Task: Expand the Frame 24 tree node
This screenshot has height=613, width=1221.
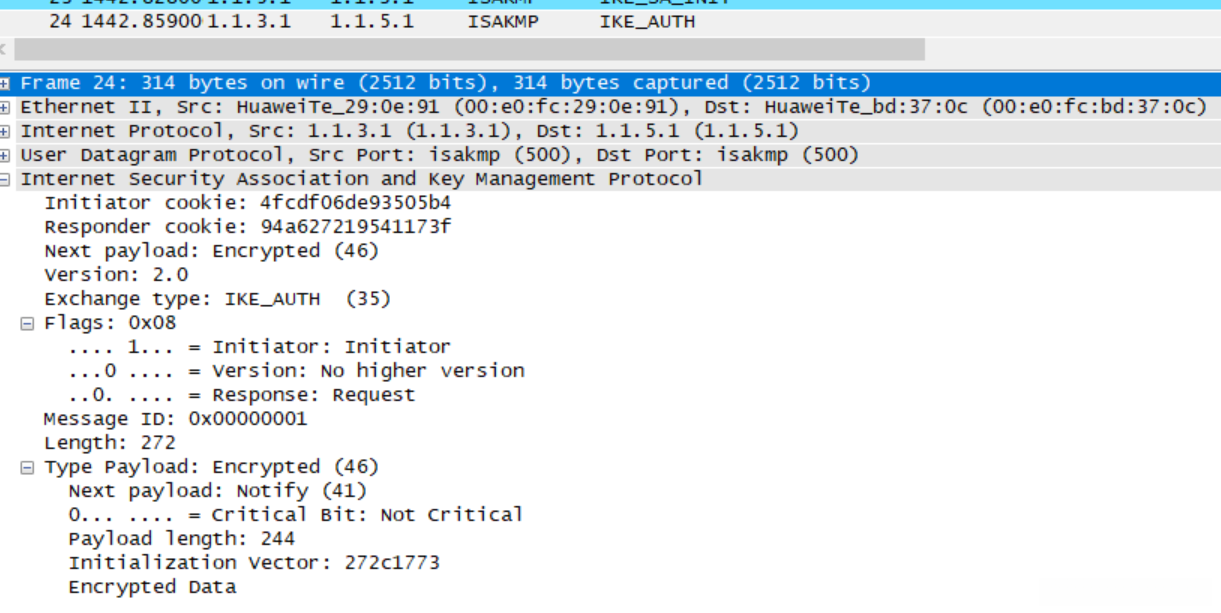Action: pos(6,83)
